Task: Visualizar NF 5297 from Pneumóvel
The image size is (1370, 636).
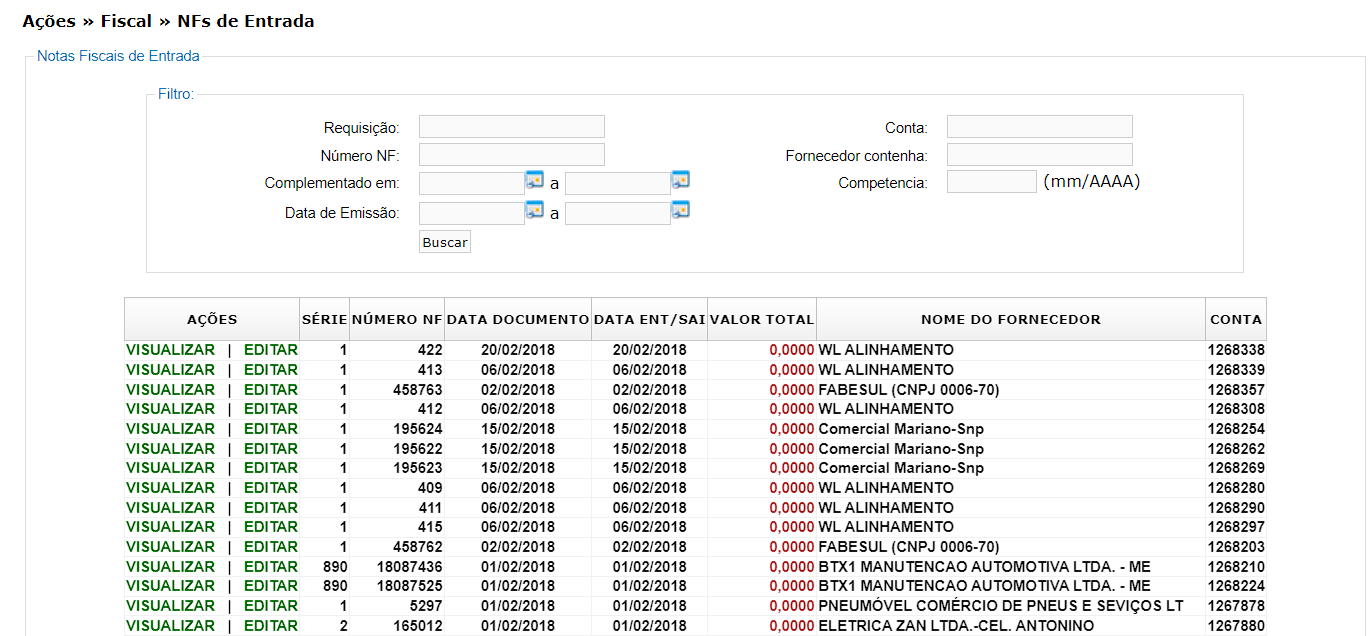Action: [170, 606]
